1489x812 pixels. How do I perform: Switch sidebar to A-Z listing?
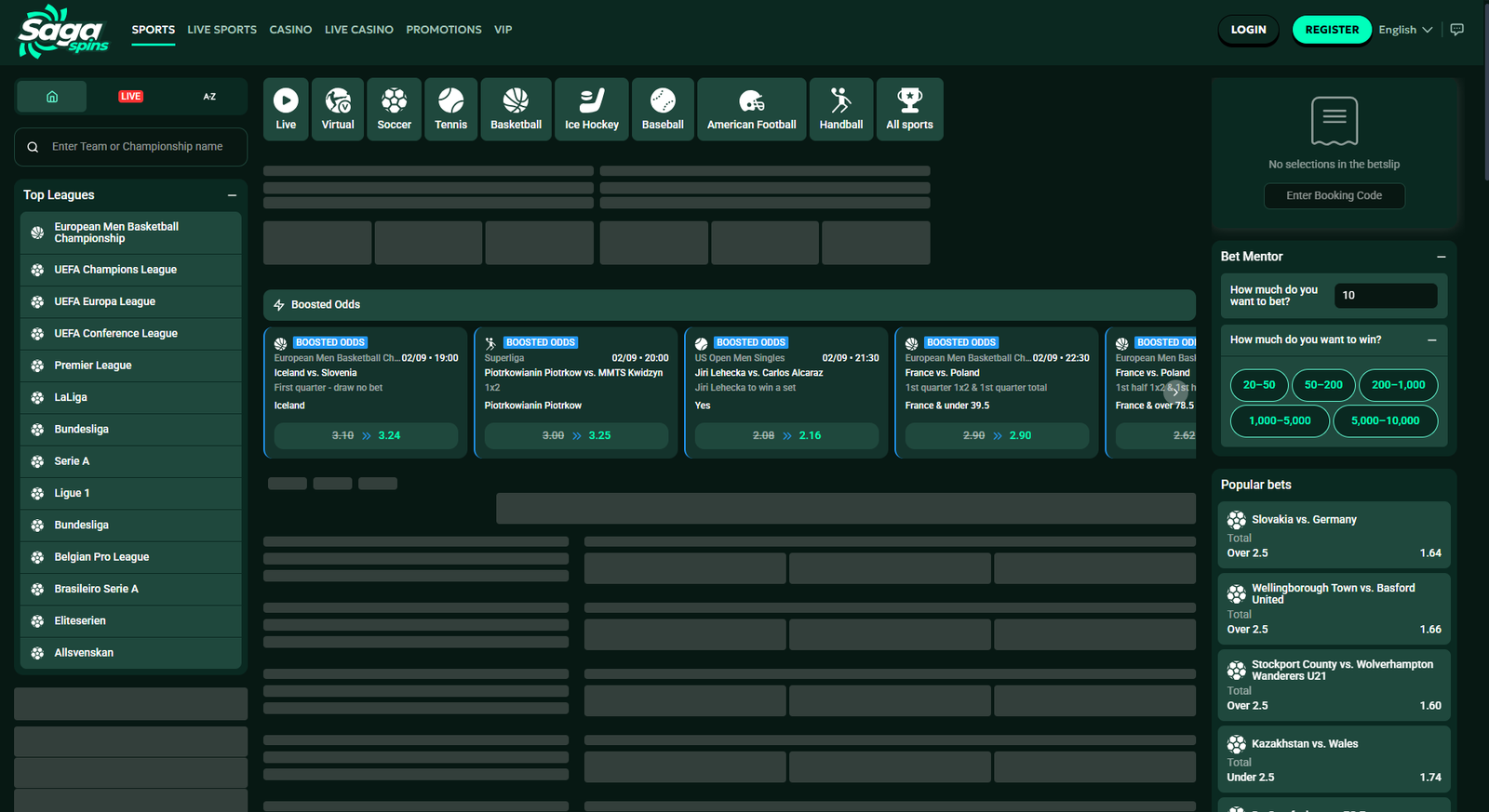coord(209,97)
